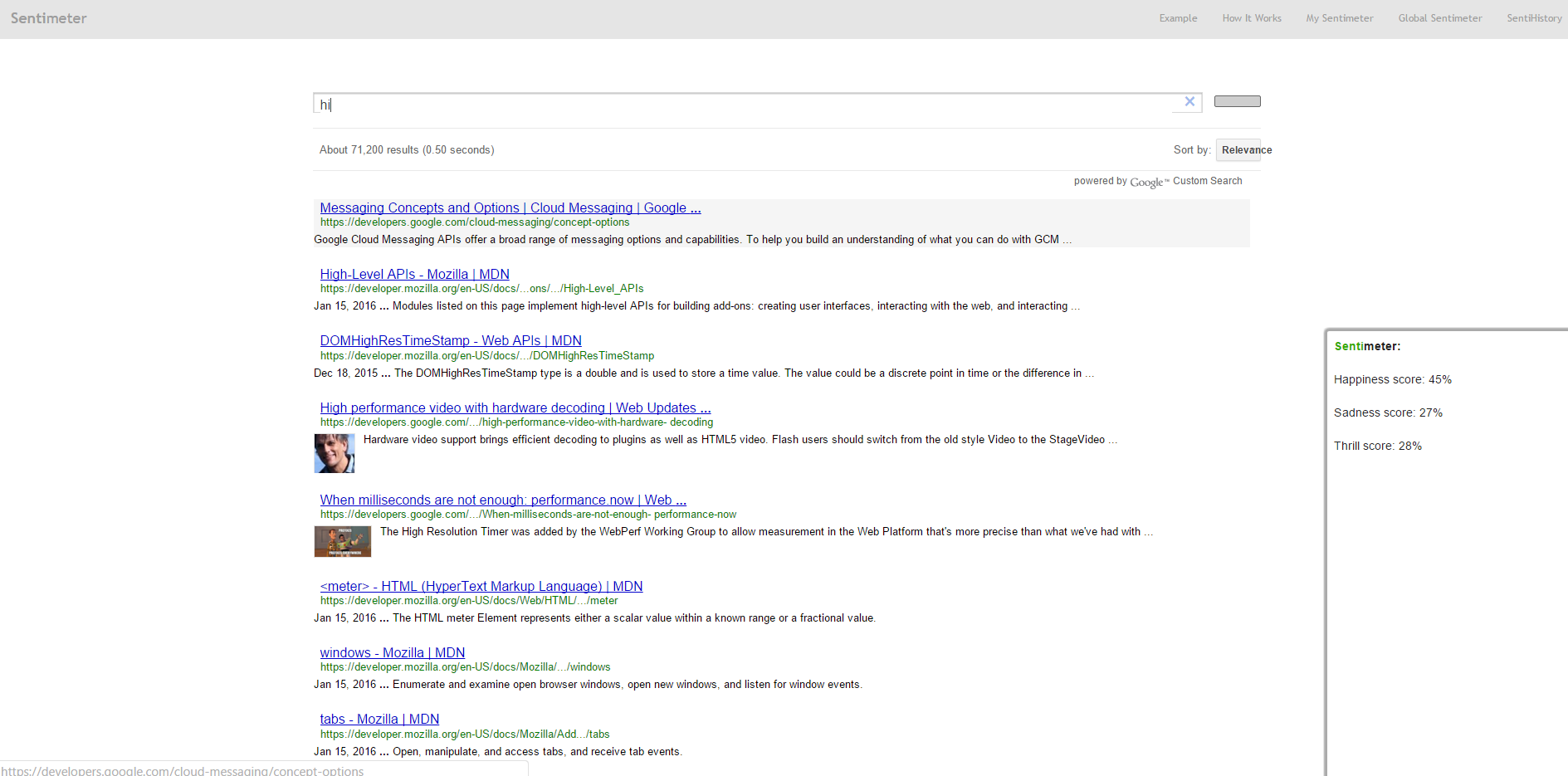Click the 'Sentimeter:' panel heading
The width and height of the screenshot is (1568, 776).
coord(1367,346)
